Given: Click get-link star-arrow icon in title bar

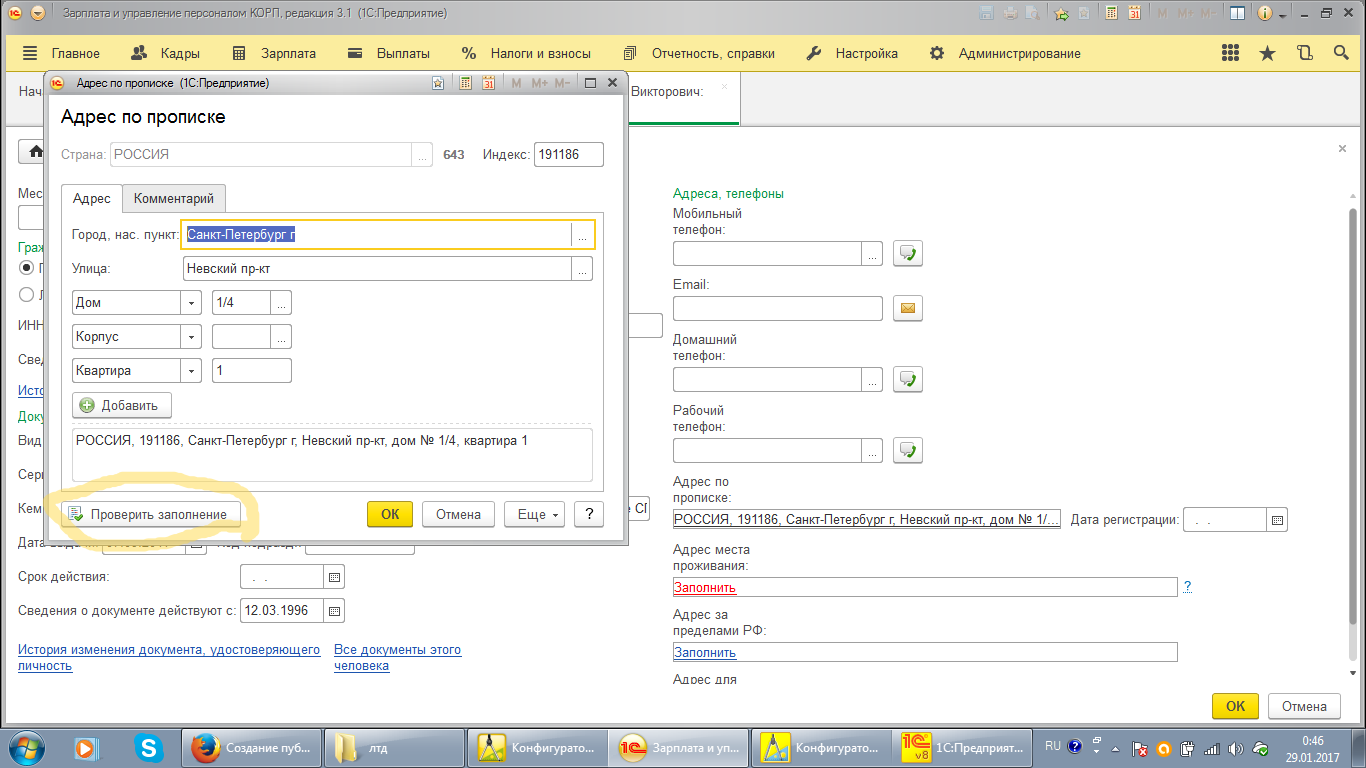Looking at the screenshot, I should [1061, 14].
